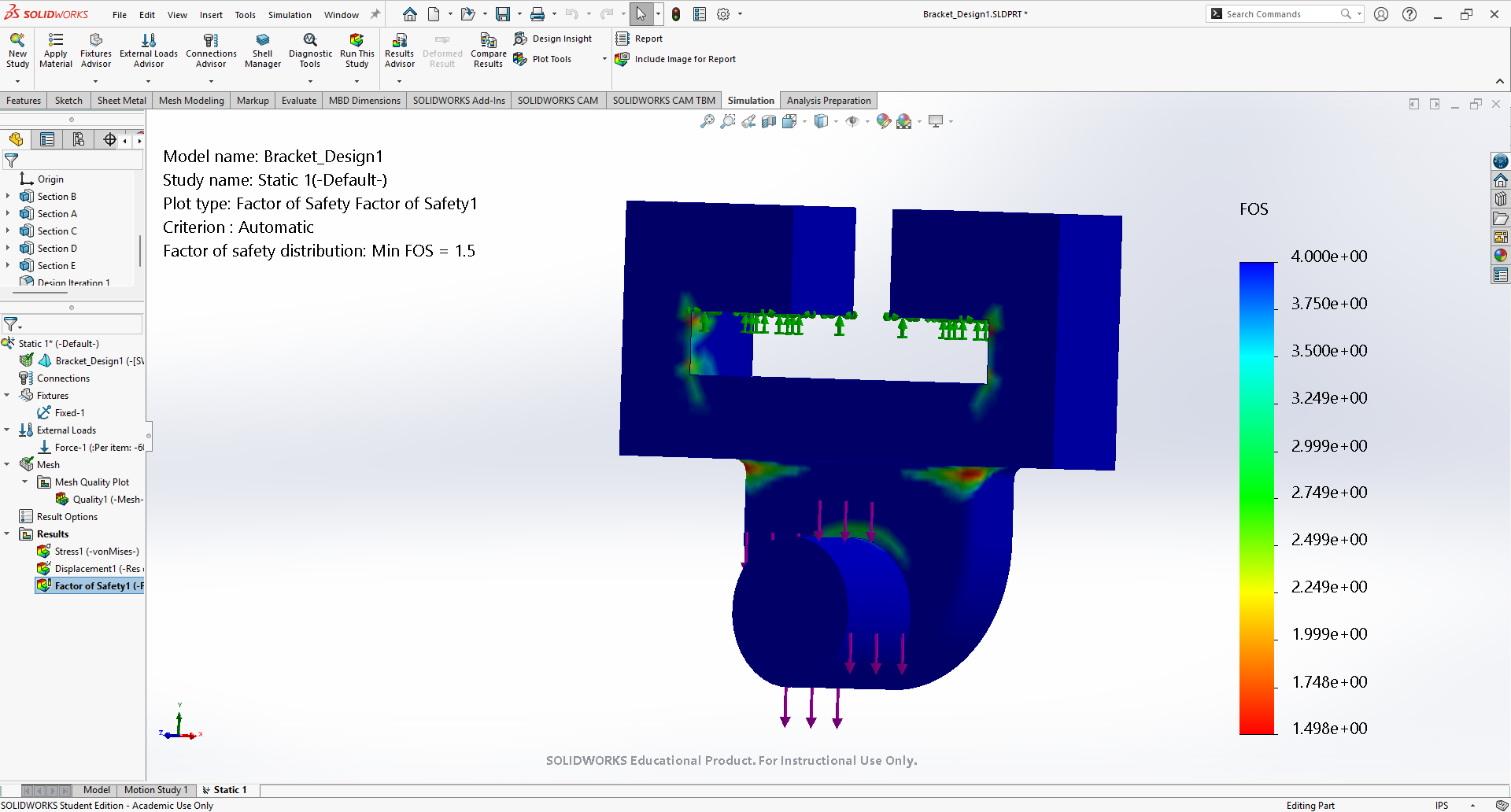Click the Connections Advisor icon
This screenshot has height=812, width=1511.
click(x=211, y=50)
